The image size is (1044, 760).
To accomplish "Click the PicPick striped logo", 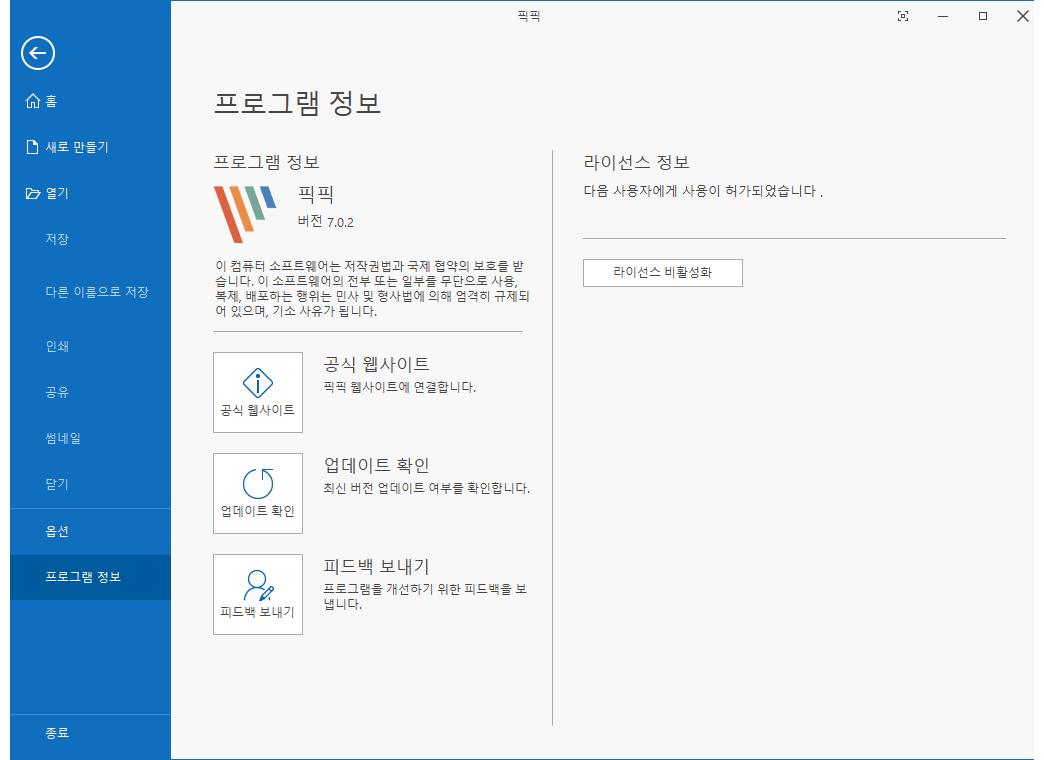I will click(244, 214).
